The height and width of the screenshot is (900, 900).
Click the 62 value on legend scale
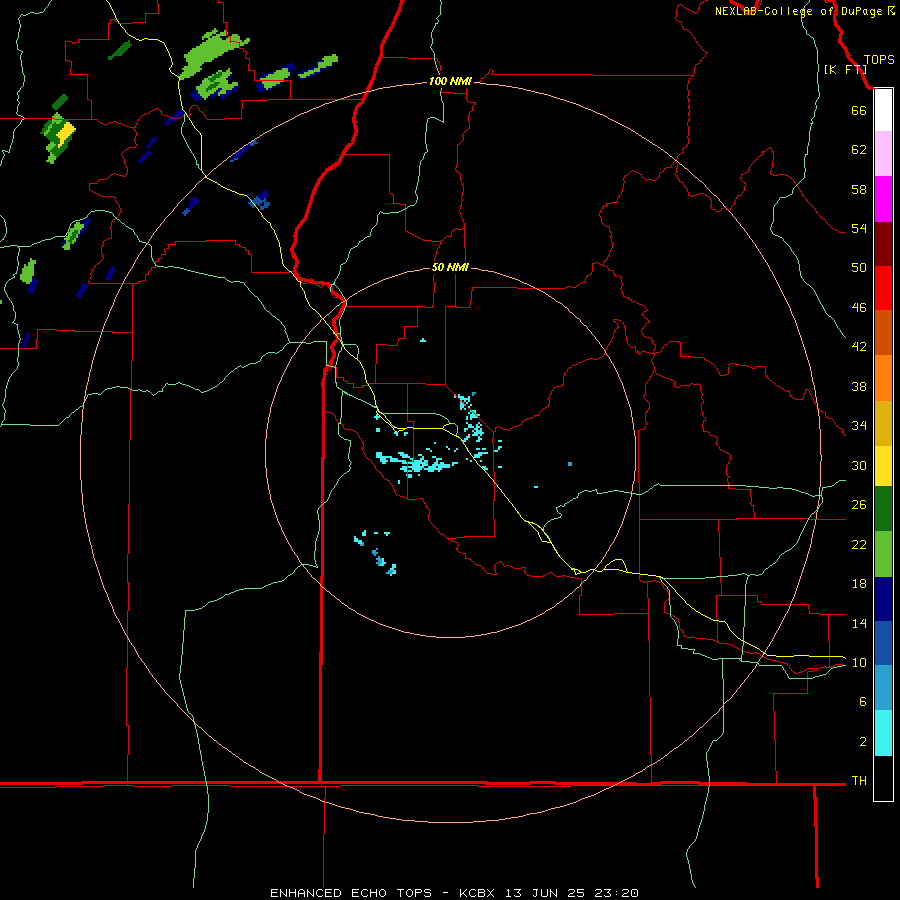[x=859, y=149]
